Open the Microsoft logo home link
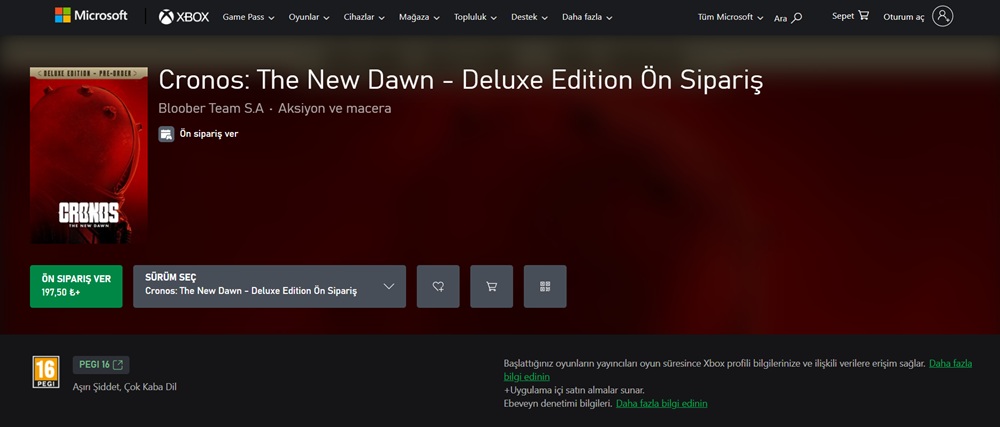This screenshot has width=1000, height=427. click(91, 16)
